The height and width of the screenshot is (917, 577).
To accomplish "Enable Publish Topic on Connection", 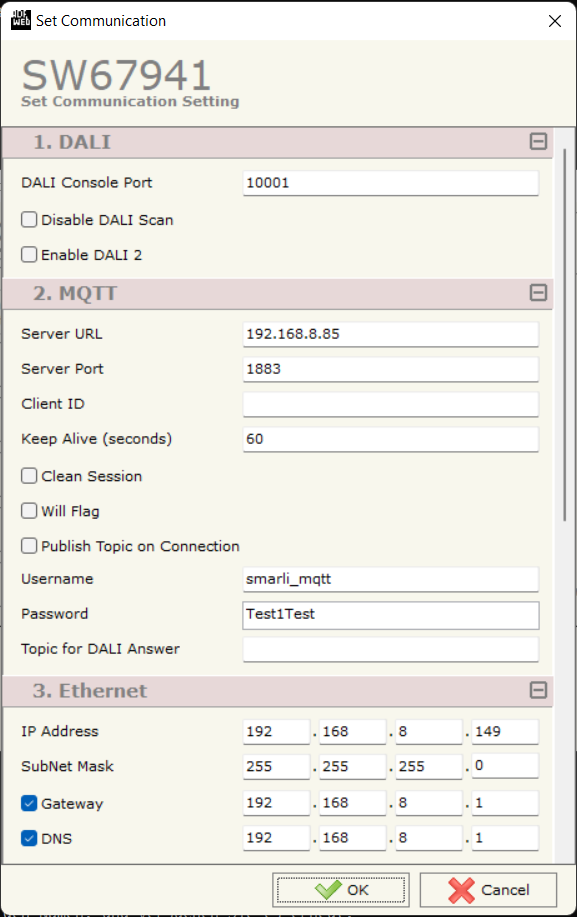I will (29, 546).
